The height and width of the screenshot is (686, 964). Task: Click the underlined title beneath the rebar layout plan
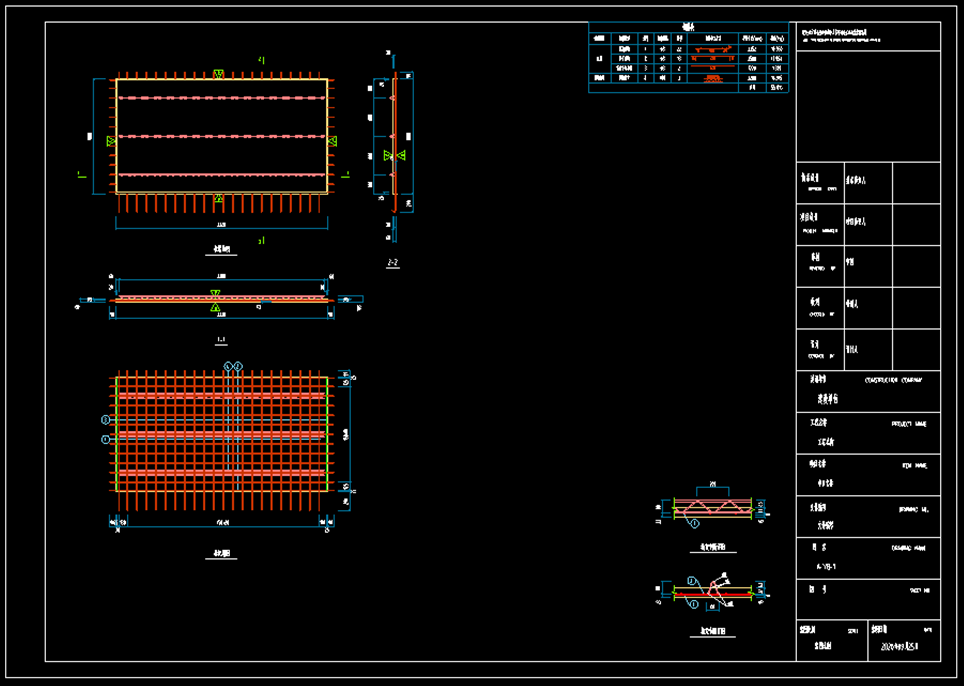(x=221, y=555)
